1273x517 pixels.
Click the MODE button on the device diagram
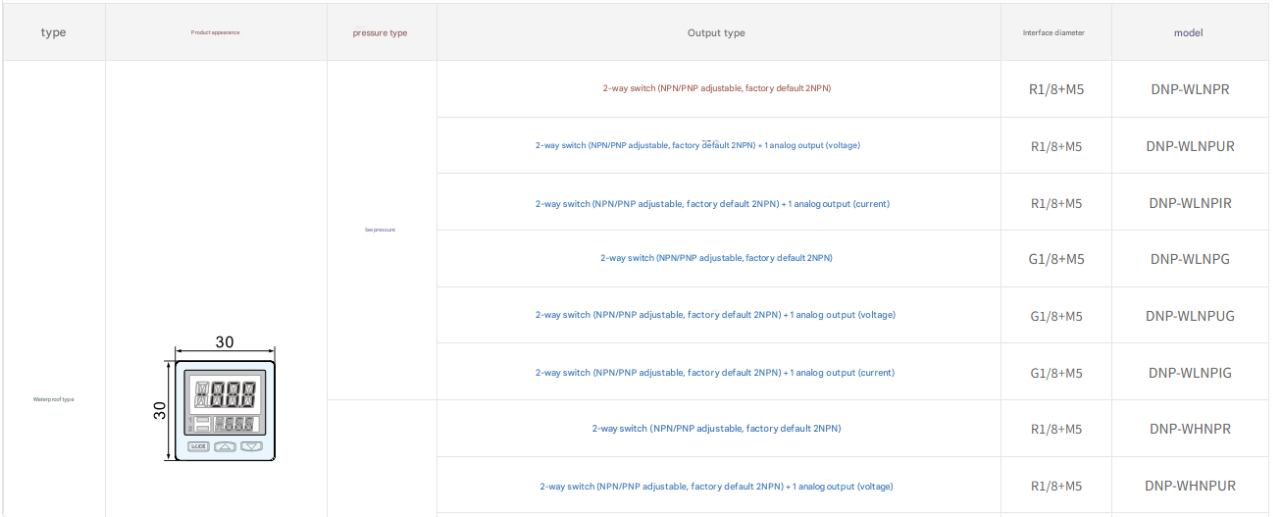[198, 446]
